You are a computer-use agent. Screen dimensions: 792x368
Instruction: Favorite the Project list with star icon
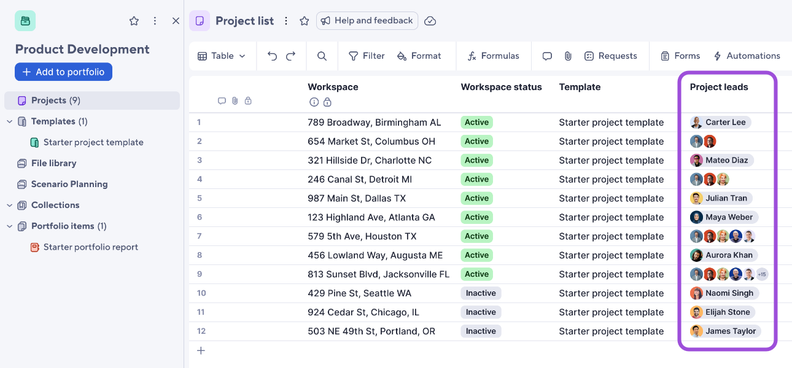point(304,21)
